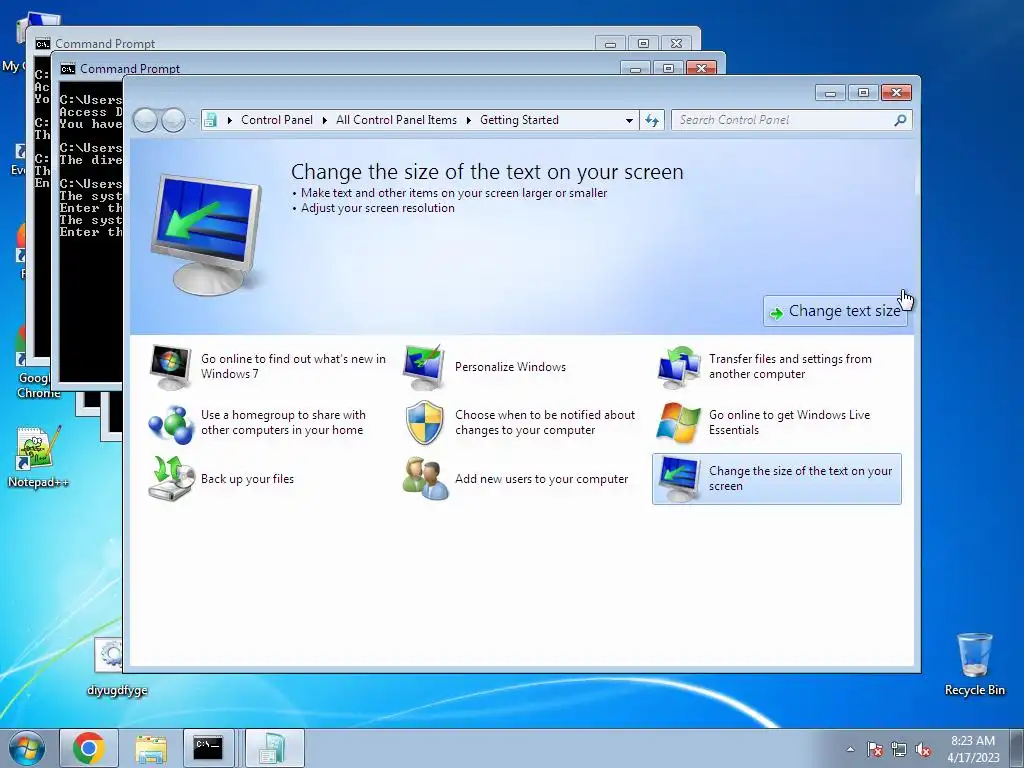Select "Use a homegroup to share" link
This screenshot has width=1024, height=768.
point(283,423)
